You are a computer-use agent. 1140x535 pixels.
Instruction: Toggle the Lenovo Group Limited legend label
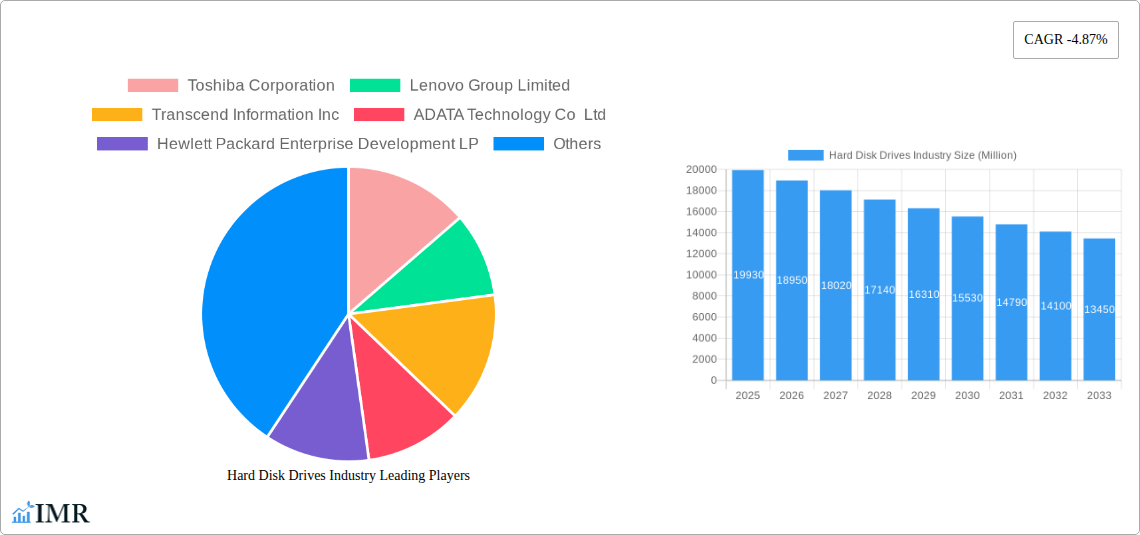[x=490, y=86]
